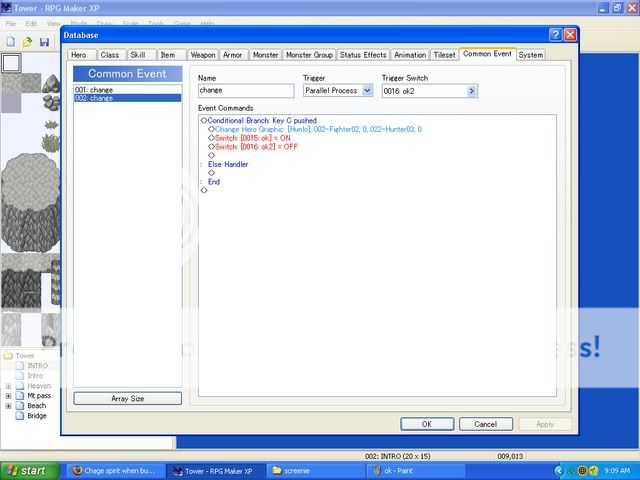Confirm the dialog with OK button

pyautogui.click(x=427, y=424)
